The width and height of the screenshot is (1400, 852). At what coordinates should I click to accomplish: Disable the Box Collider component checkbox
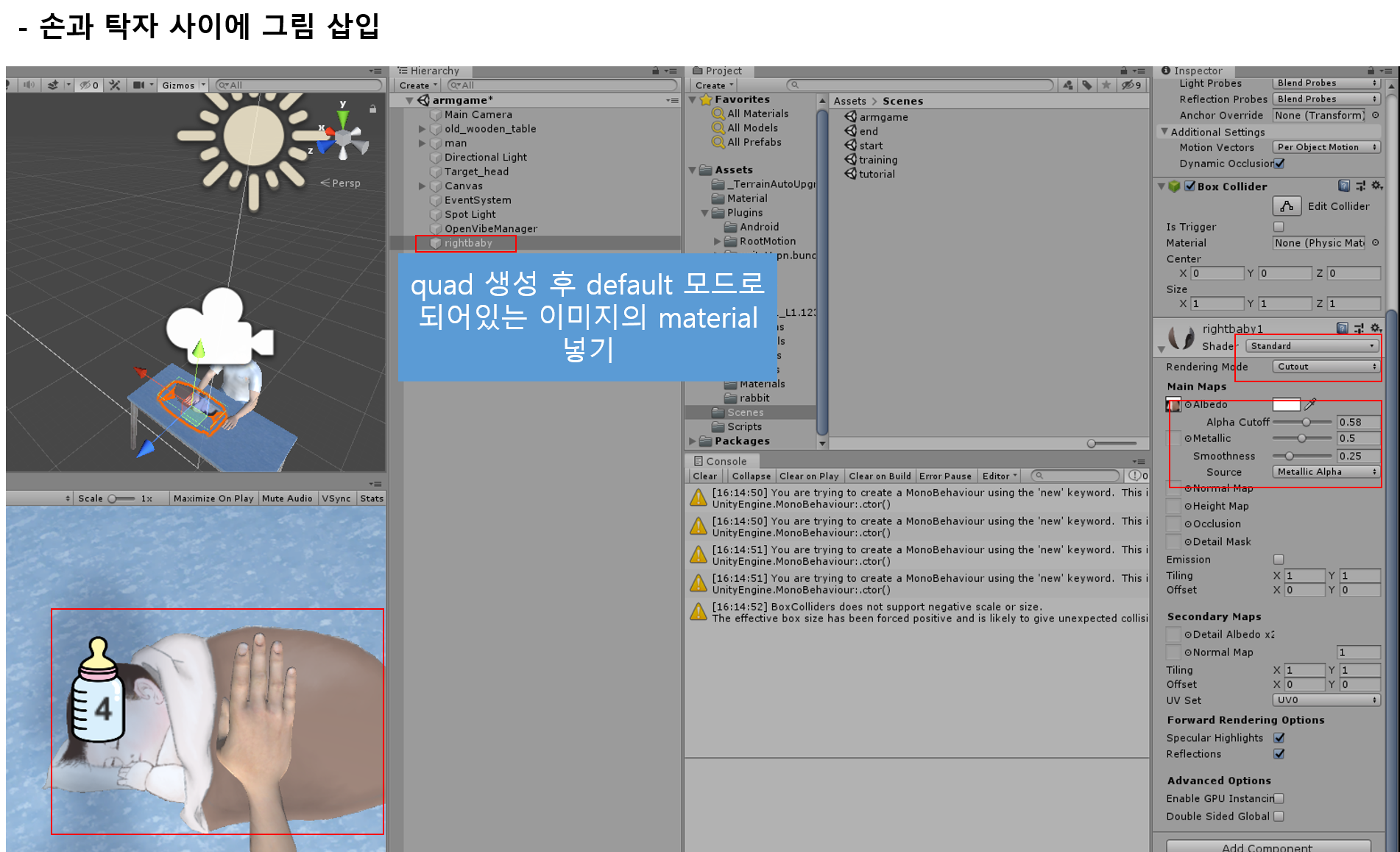pyautogui.click(x=1189, y=186)
